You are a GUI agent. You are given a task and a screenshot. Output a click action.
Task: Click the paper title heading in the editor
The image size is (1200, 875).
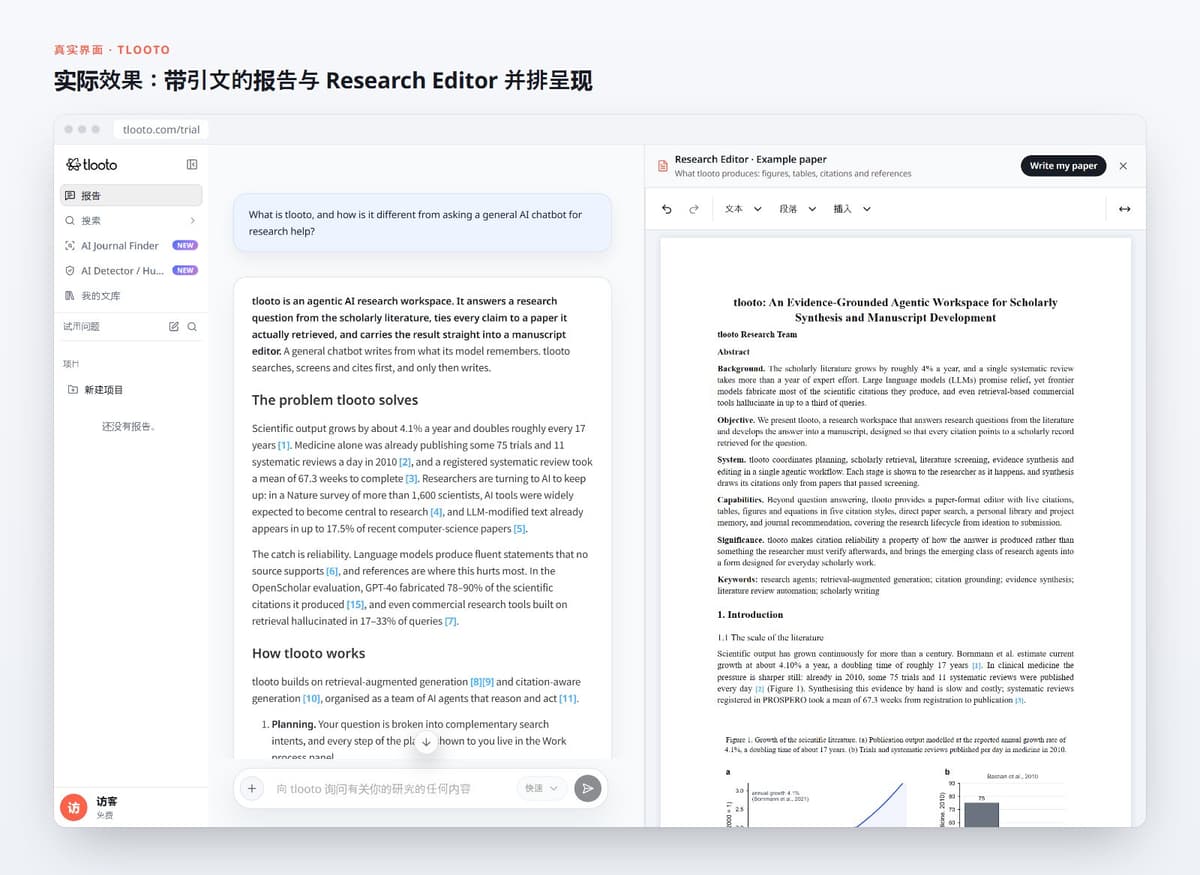[x=894, y=310]
